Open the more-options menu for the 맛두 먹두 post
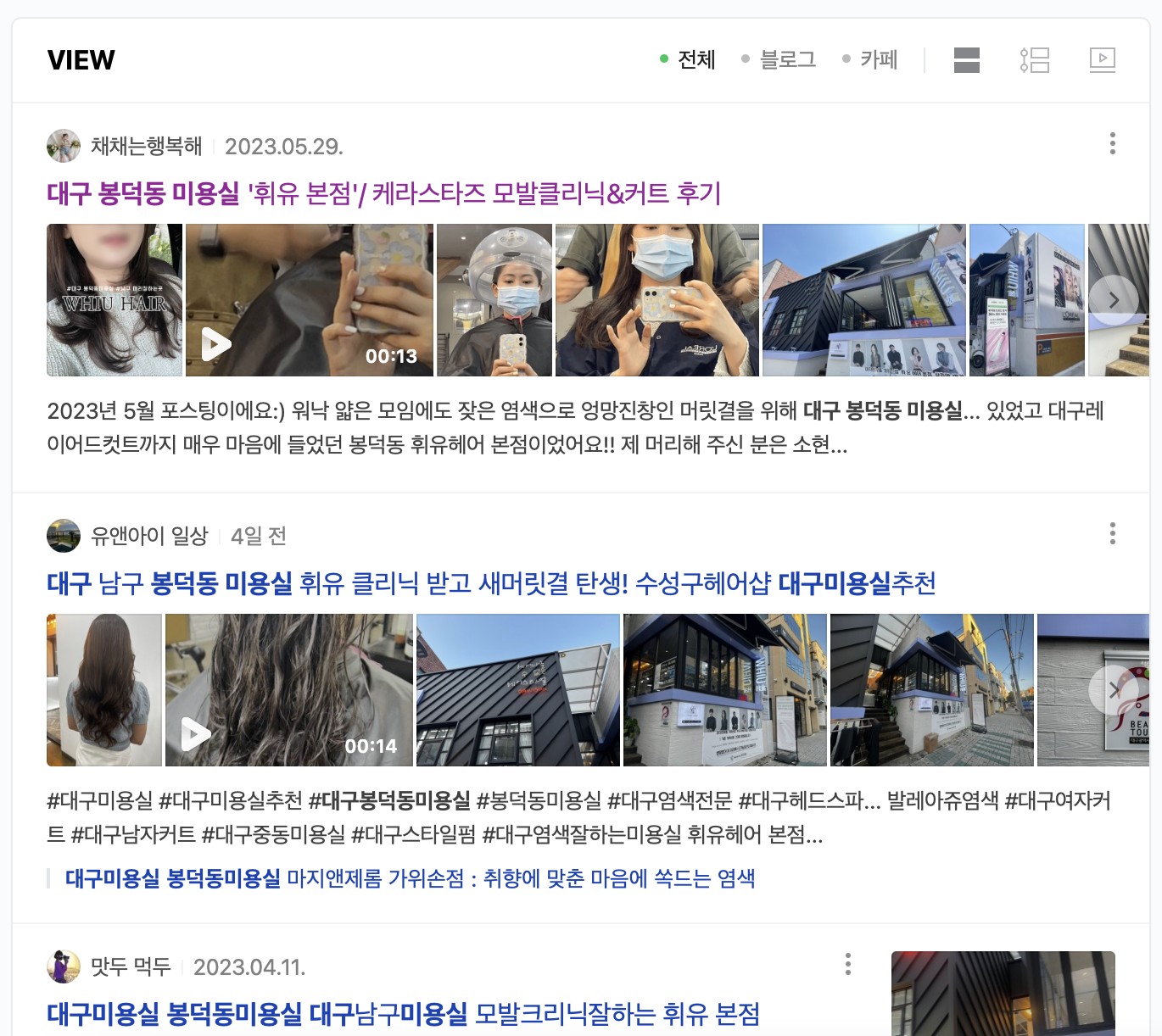Screen dimensions: 1162x1036 tap(847, 964)
